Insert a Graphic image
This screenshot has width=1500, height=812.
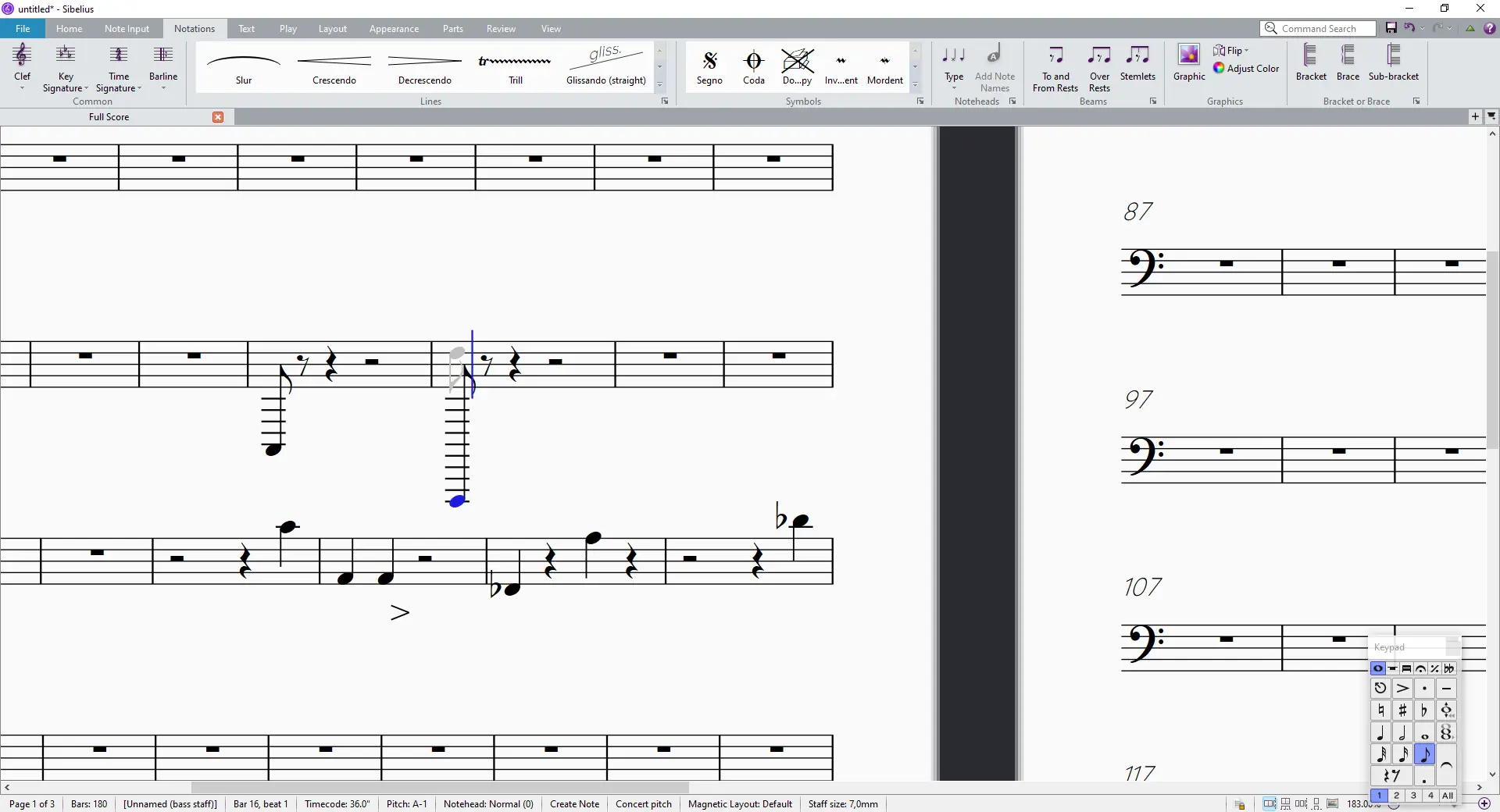tap(1189, 62)
